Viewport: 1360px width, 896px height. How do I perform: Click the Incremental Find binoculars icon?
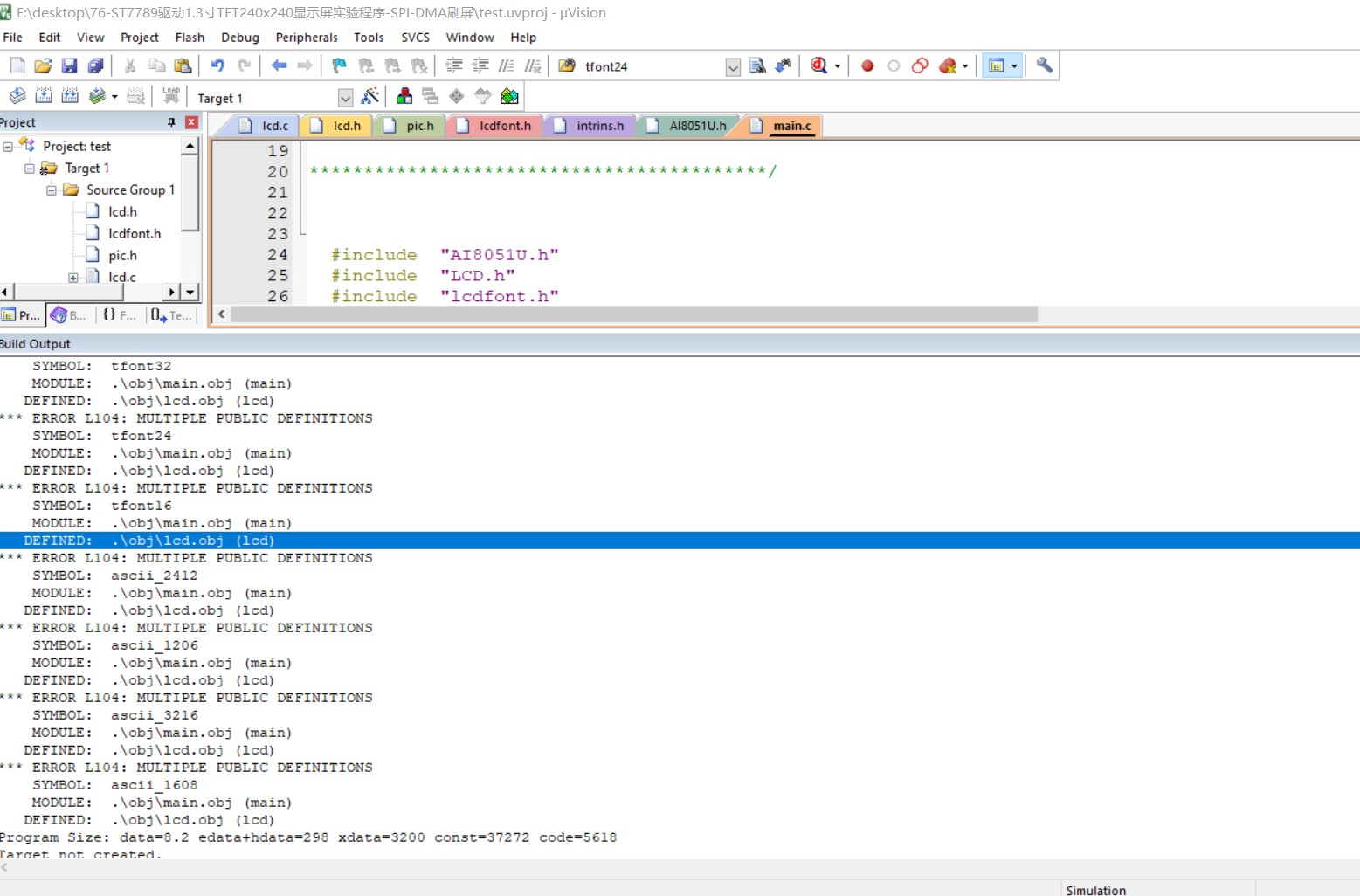(784, 65)
